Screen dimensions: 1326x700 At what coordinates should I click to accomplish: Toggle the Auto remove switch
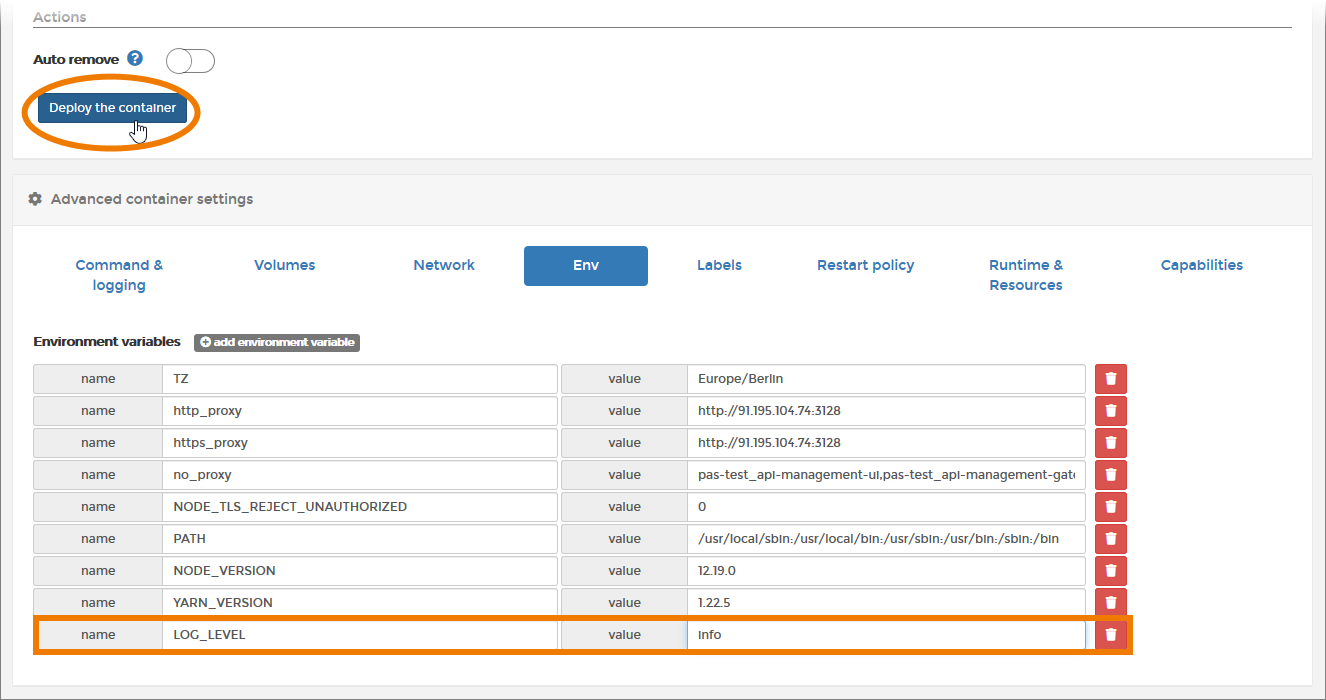coord(190,61)
